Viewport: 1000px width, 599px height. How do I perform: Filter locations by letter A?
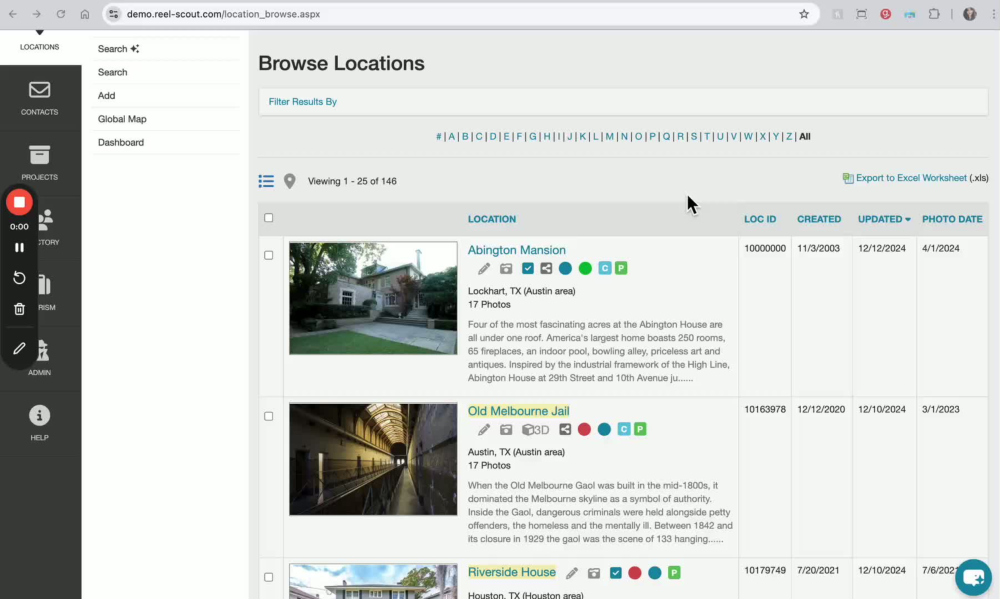[x=452, y=137]
